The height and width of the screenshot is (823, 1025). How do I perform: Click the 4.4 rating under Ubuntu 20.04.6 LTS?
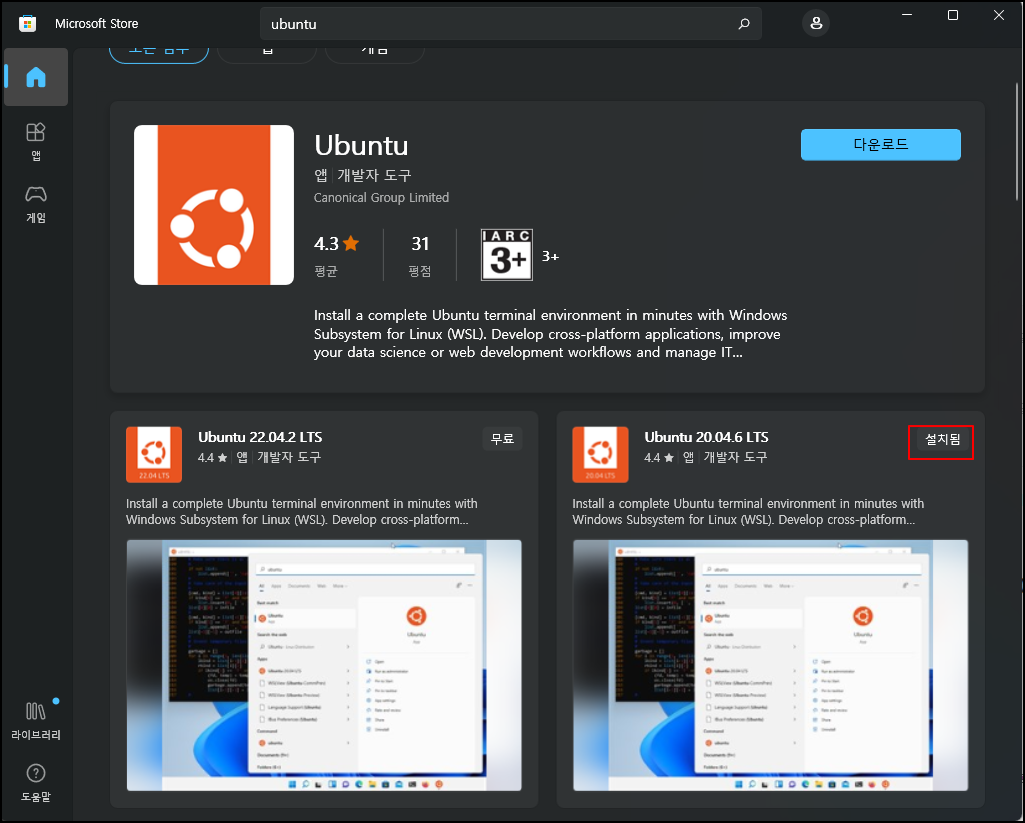[659, 458]
